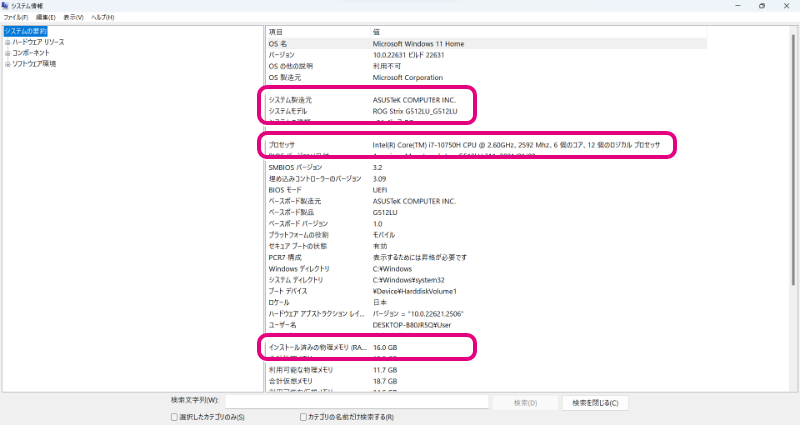Open the ファイル(F) menu
This screenshot has width=800, height=425.
point(15,17)
